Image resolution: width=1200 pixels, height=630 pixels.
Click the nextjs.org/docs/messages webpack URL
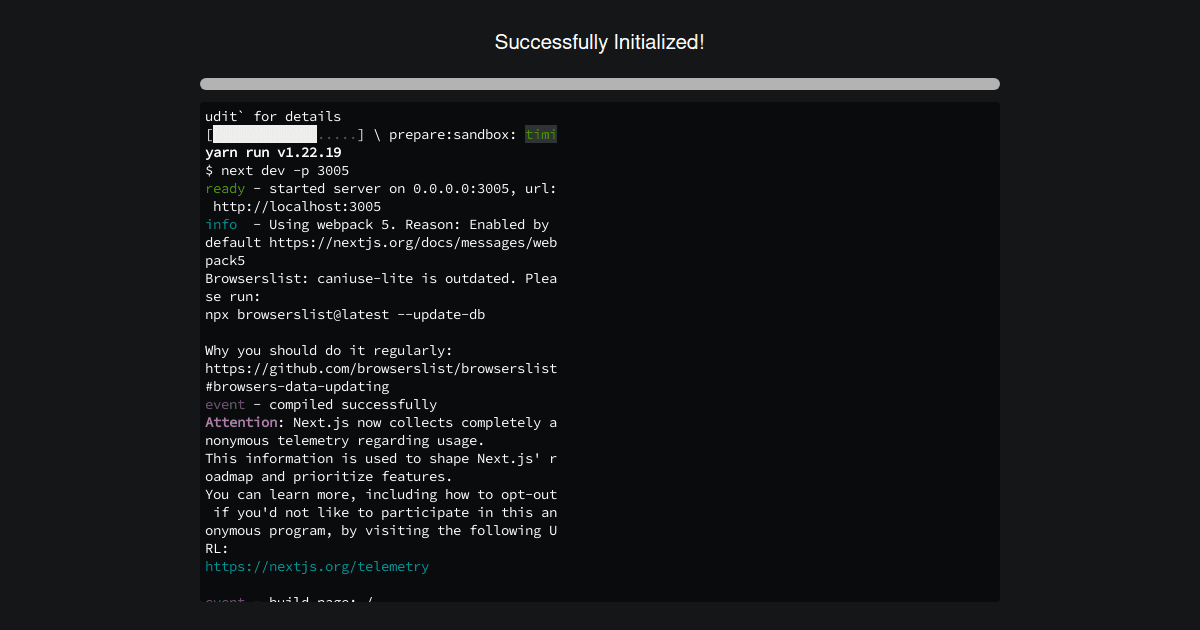pos(412,243)
